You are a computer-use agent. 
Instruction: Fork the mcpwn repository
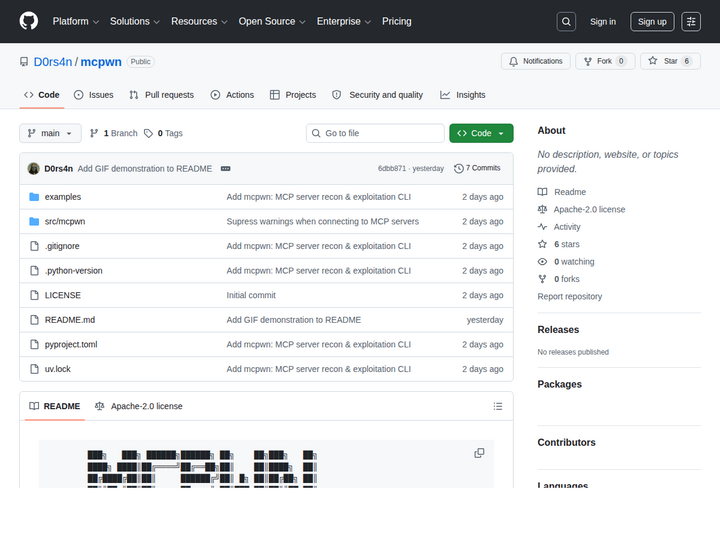click(x=605, y=61)
